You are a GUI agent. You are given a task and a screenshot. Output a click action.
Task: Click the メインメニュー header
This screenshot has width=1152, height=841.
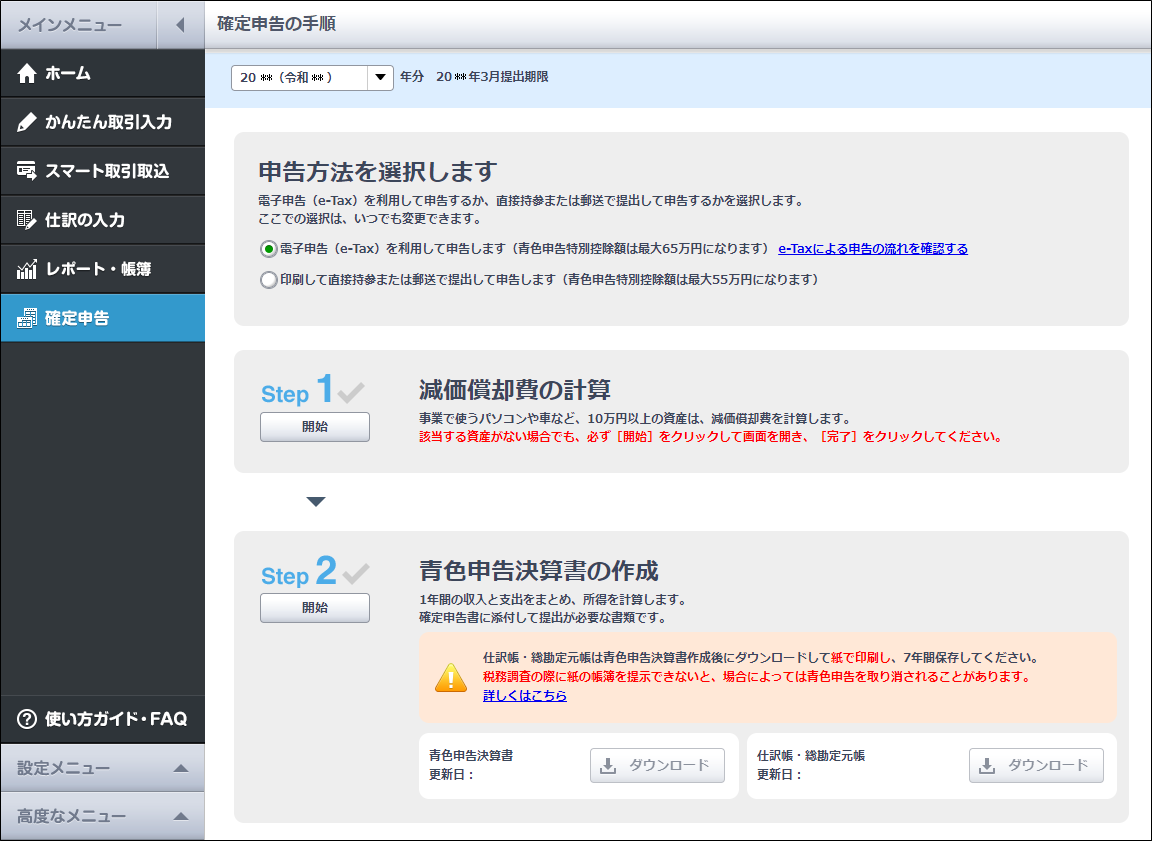[x=70, y=25]
